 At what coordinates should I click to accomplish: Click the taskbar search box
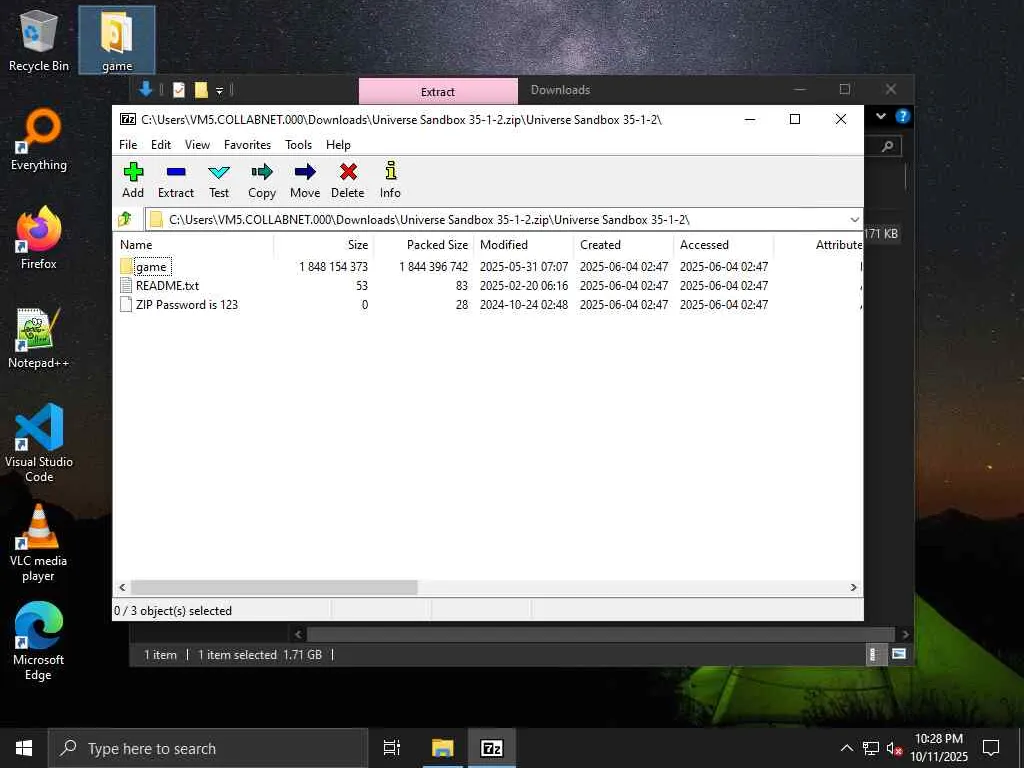point(208,748)
